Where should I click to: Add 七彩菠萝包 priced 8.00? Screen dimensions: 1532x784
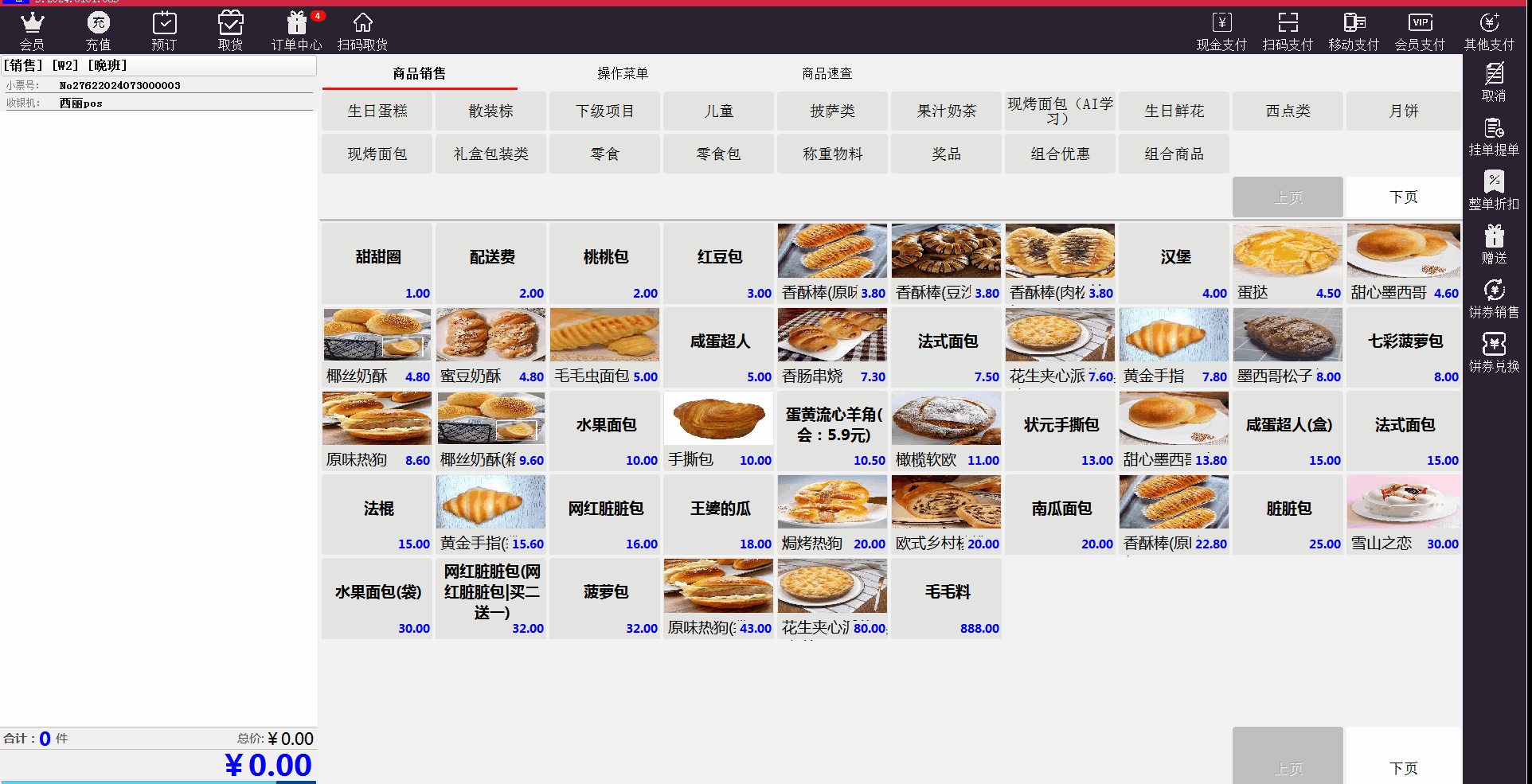1403,347
